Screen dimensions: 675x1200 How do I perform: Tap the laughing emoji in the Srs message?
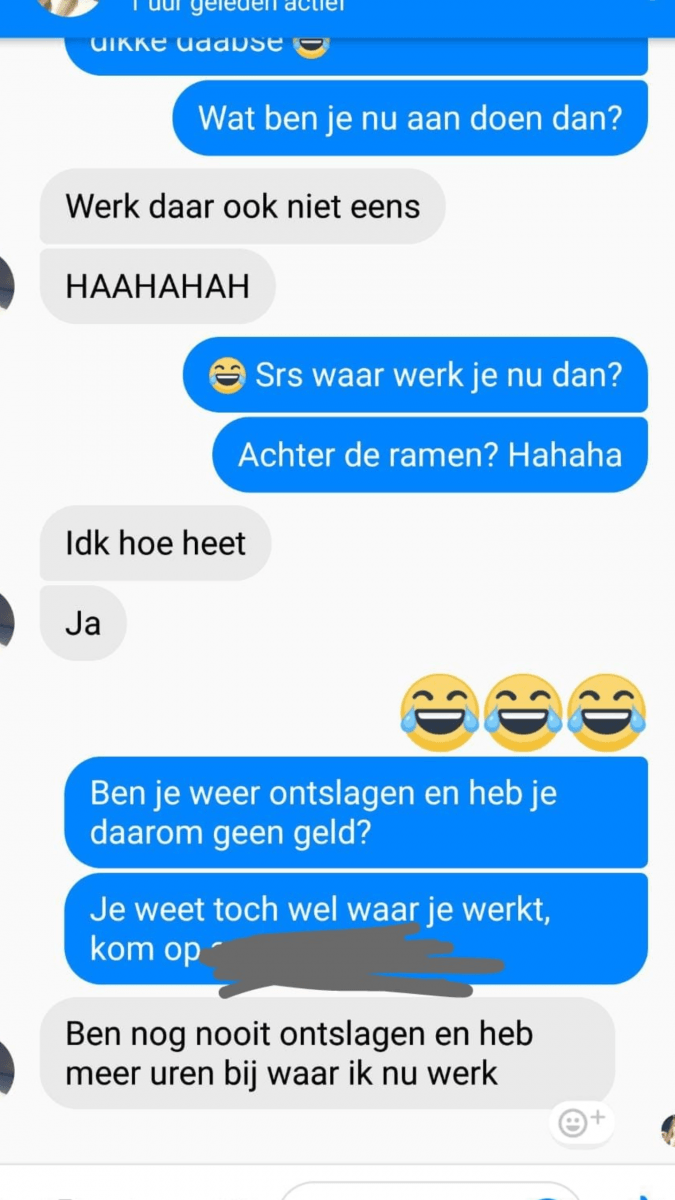tap(227, 375)
